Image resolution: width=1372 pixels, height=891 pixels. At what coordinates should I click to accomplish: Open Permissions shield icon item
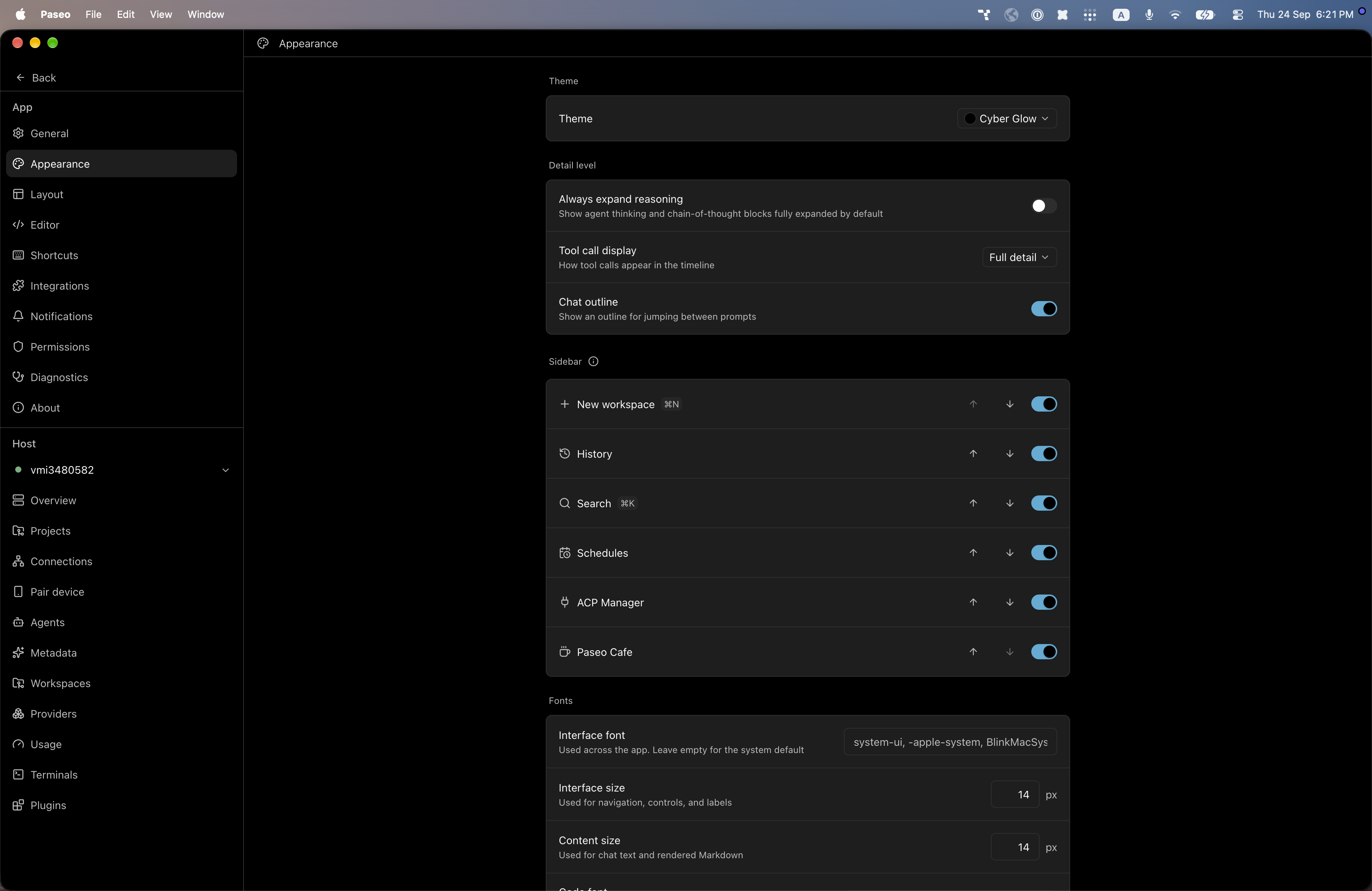(18, 347)
